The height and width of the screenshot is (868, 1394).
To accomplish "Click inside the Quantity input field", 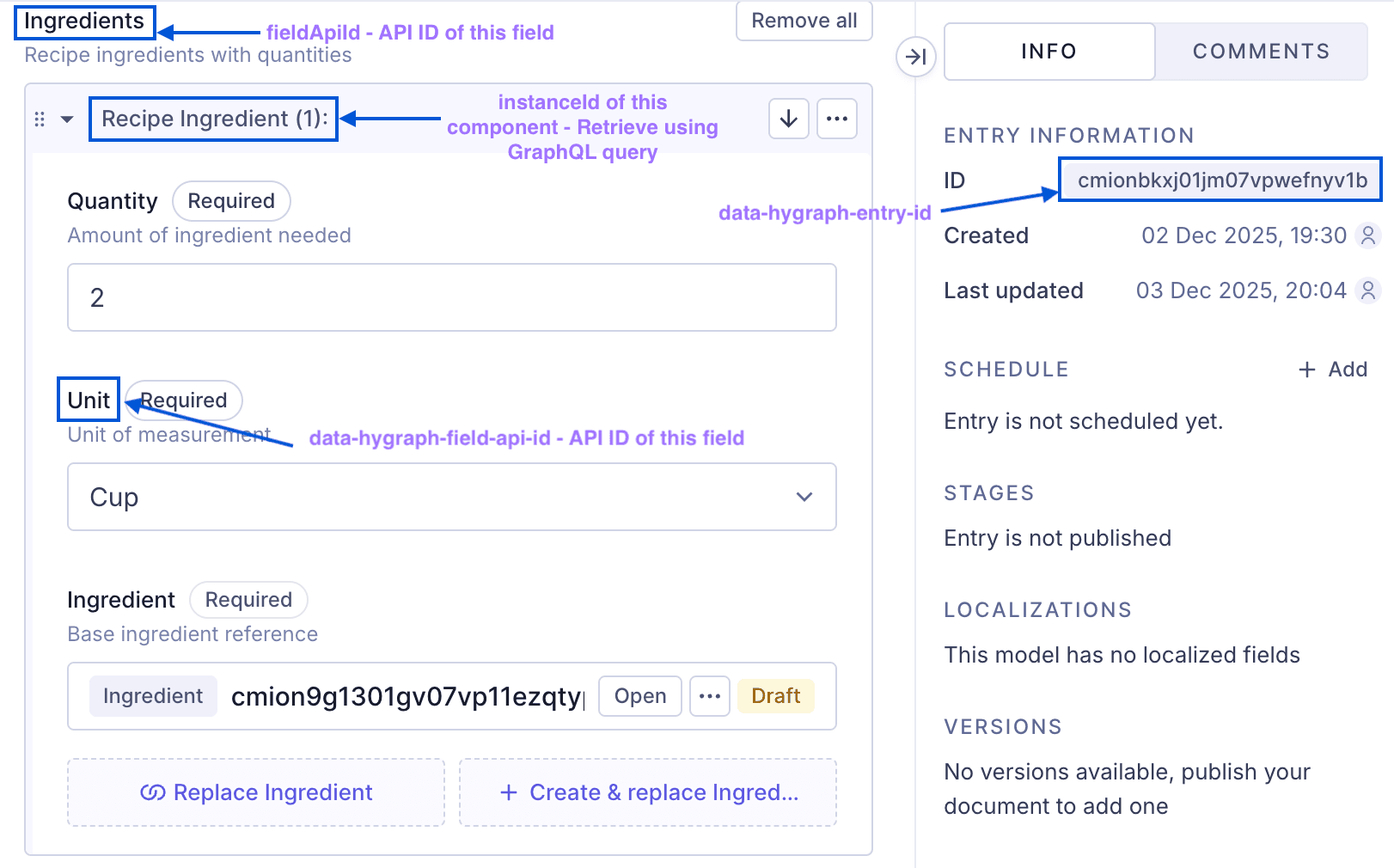I will click(451, 297).
